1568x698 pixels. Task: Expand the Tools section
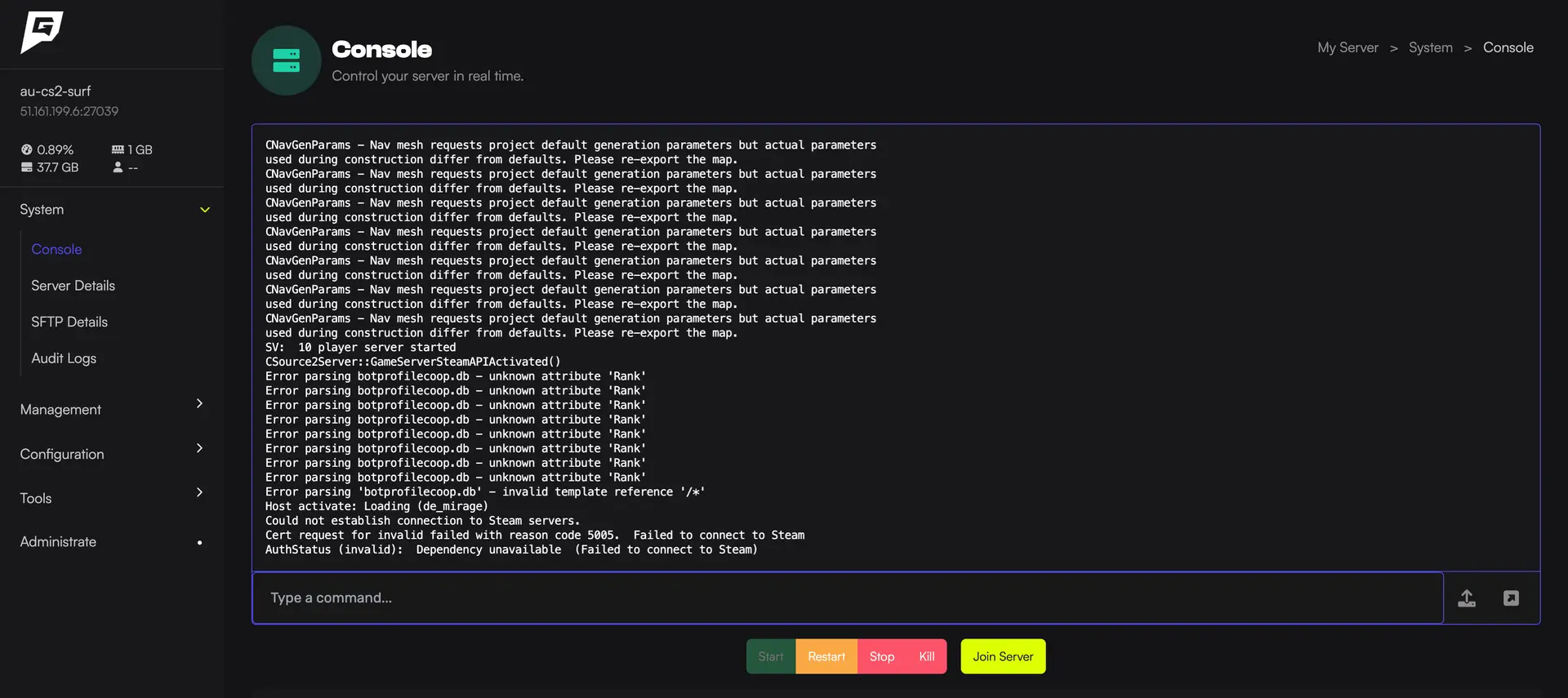point(199,492)
